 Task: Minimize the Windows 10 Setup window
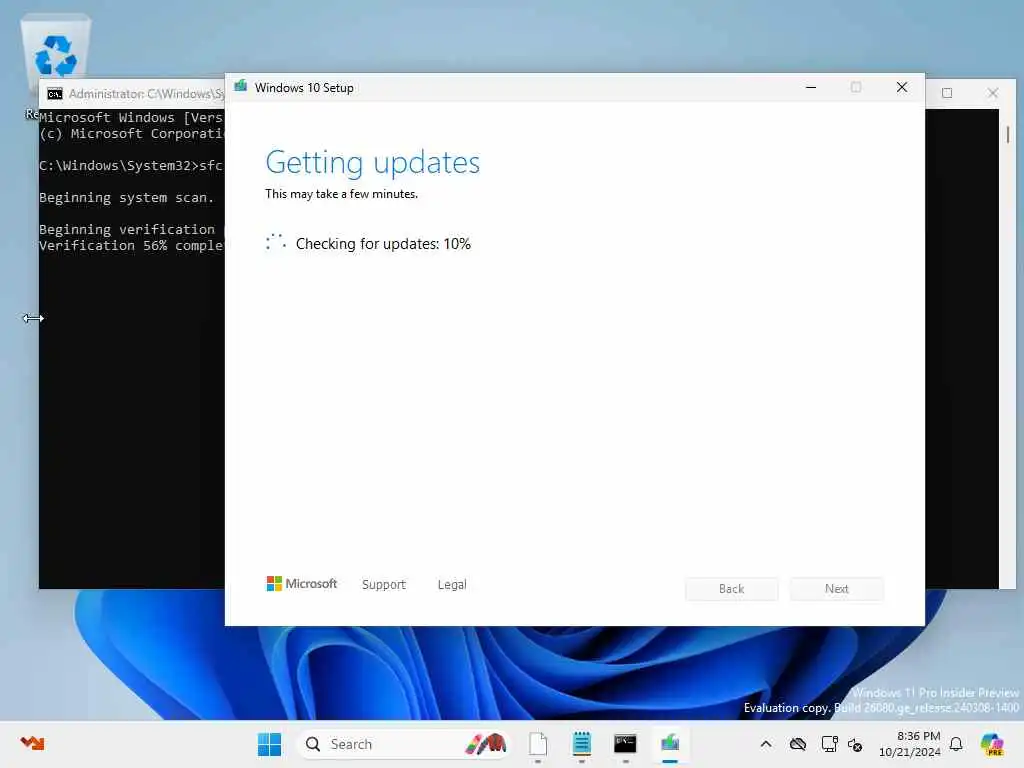point(811,87)
